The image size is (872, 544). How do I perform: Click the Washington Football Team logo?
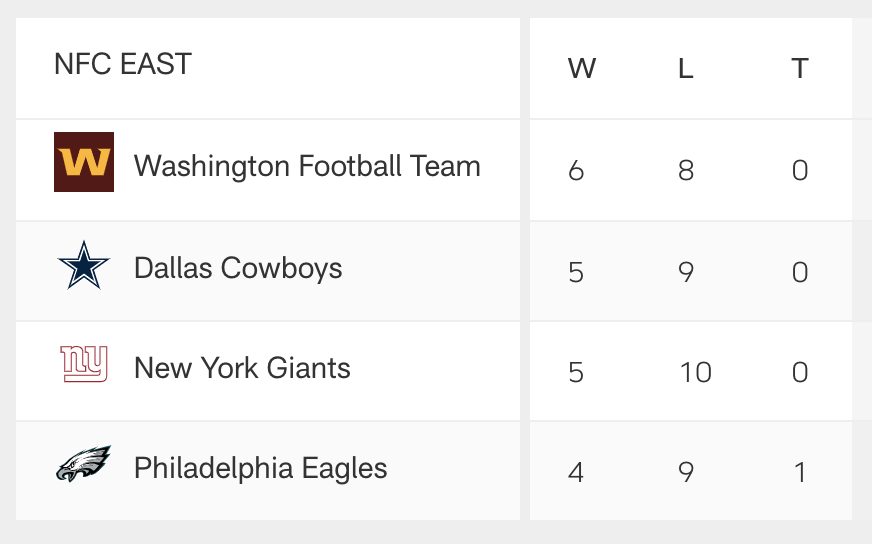(84, 162)
